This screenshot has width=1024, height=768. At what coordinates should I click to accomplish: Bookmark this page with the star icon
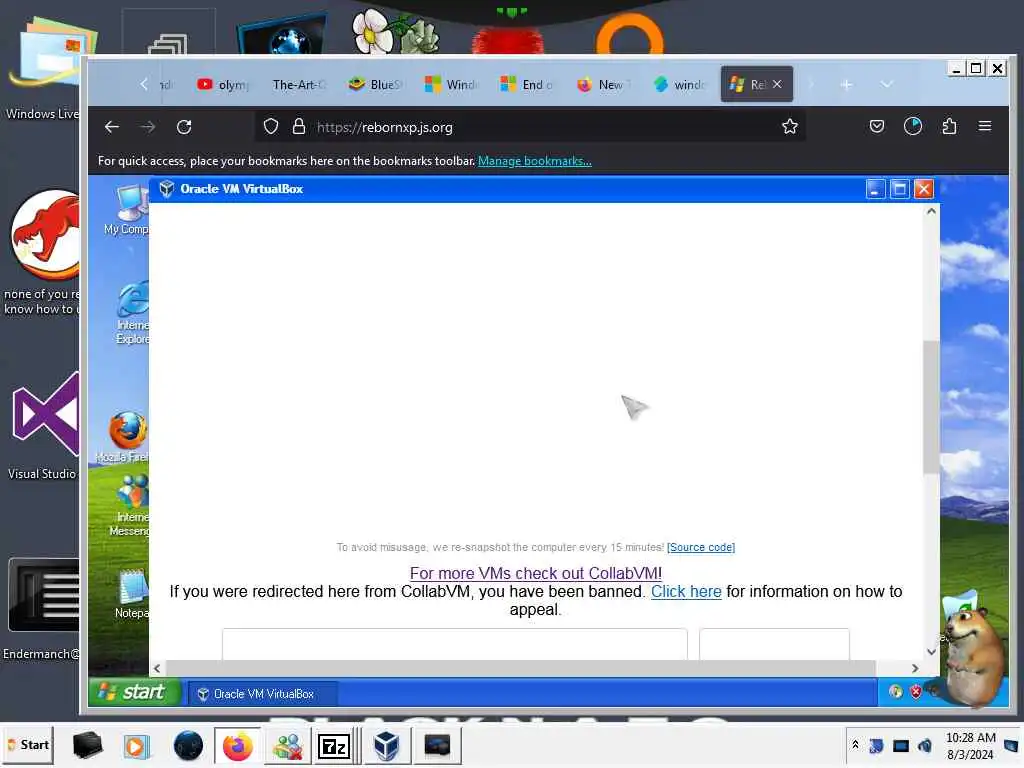[x=790, y=127]
